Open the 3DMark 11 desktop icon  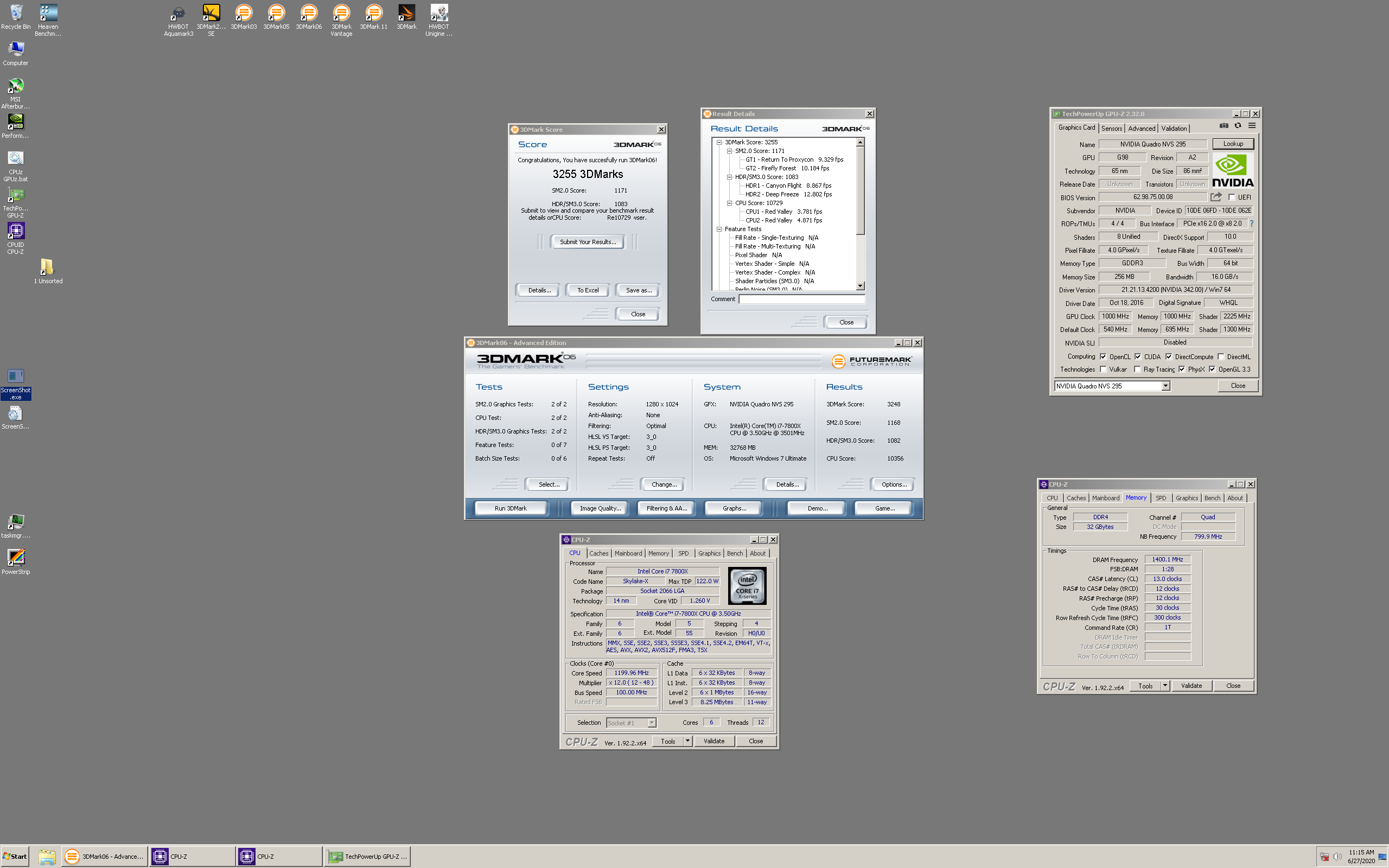pyautogui.click(x=374, y=17)
